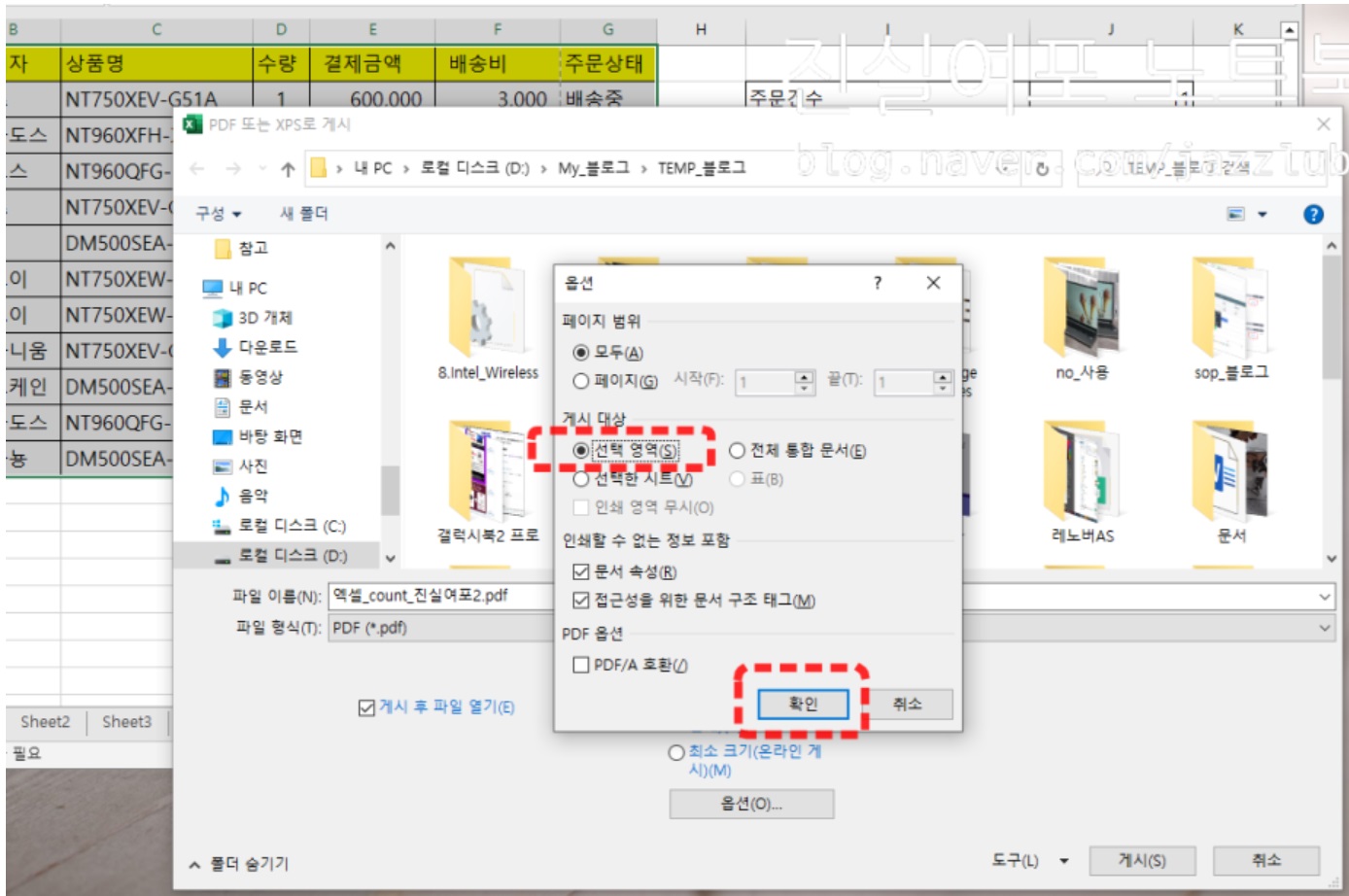Select 내 PC in the navigation pane
The width and height of the screenshot is (1349, 896).
[x=234, y=288]
